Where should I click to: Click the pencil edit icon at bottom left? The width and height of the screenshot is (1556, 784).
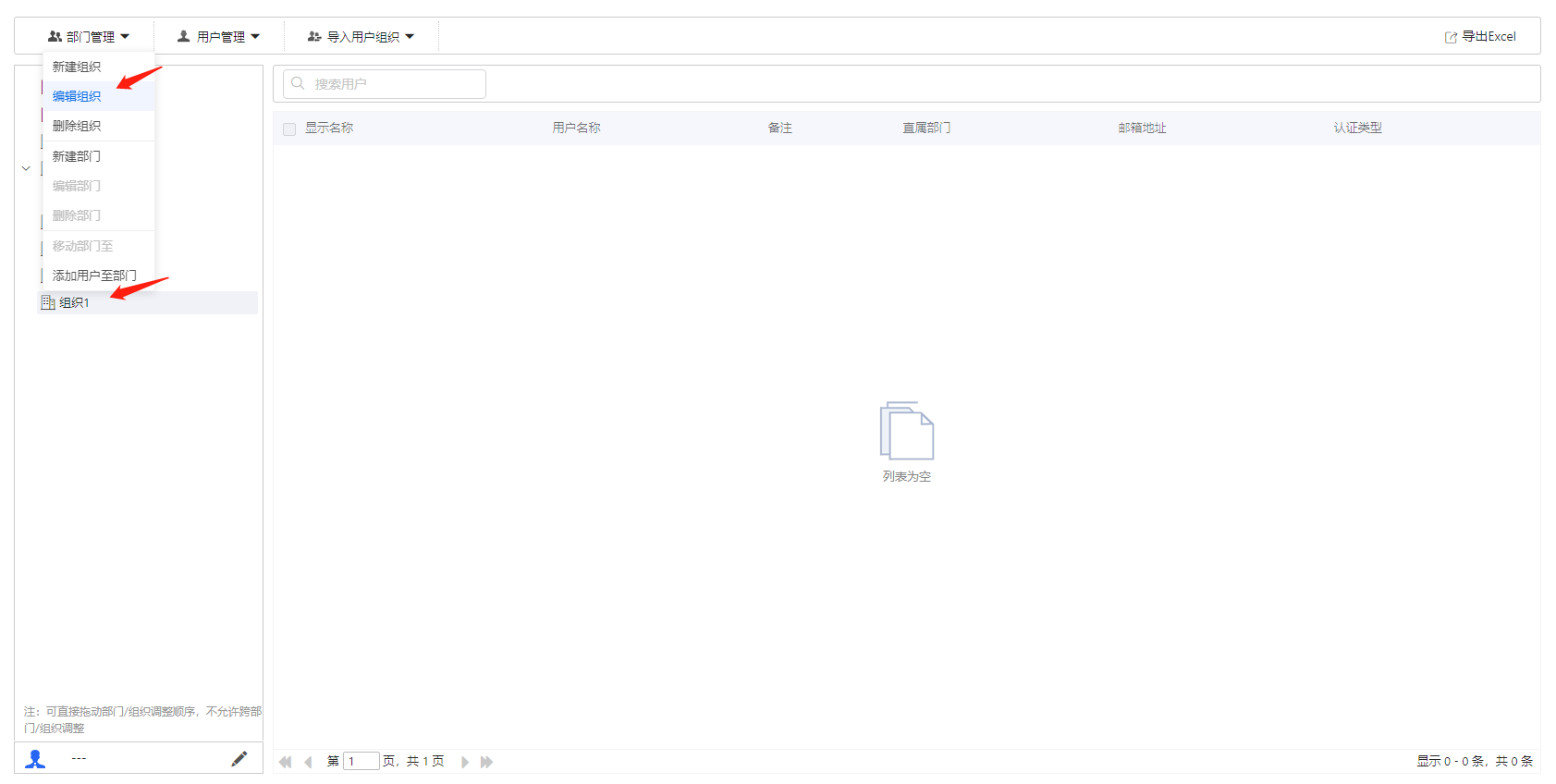coord(239,758)
